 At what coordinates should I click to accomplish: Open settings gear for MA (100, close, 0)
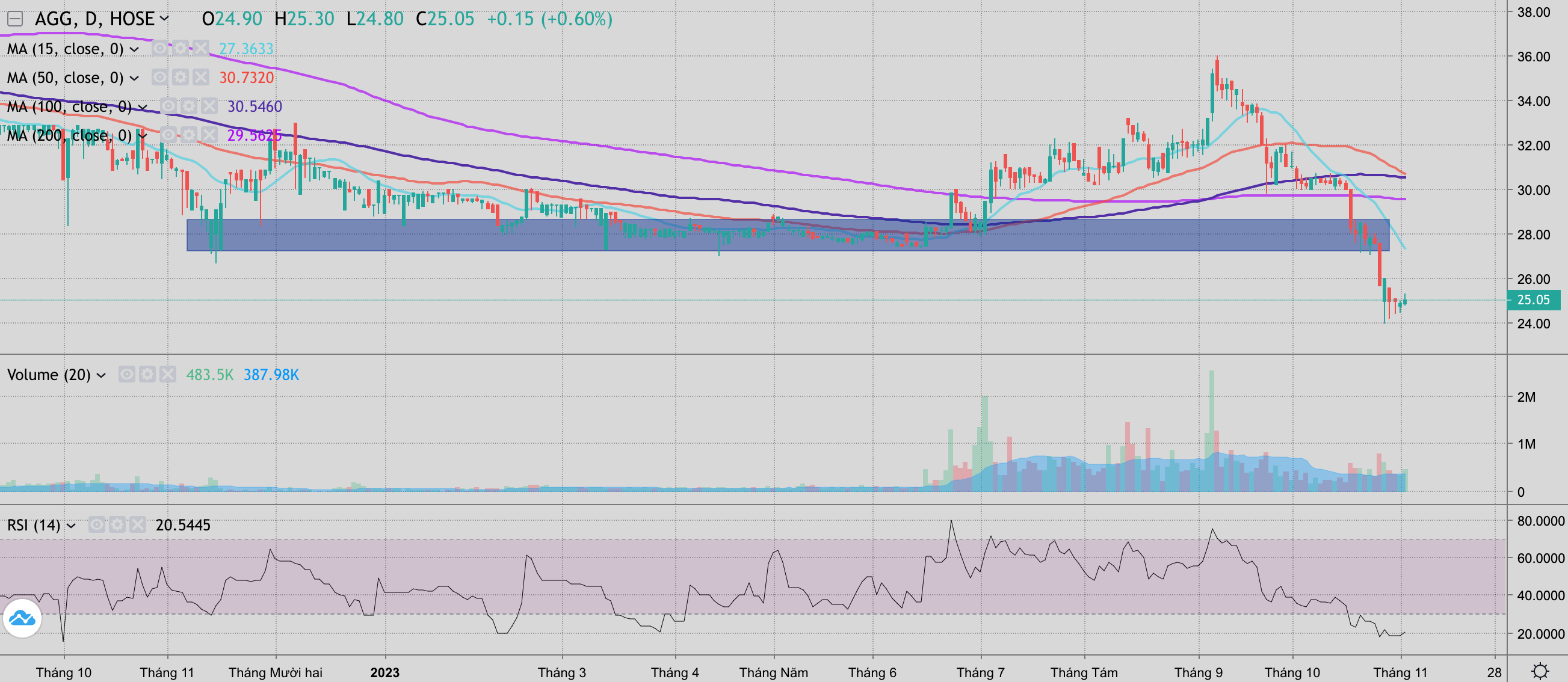pos(190,106)
